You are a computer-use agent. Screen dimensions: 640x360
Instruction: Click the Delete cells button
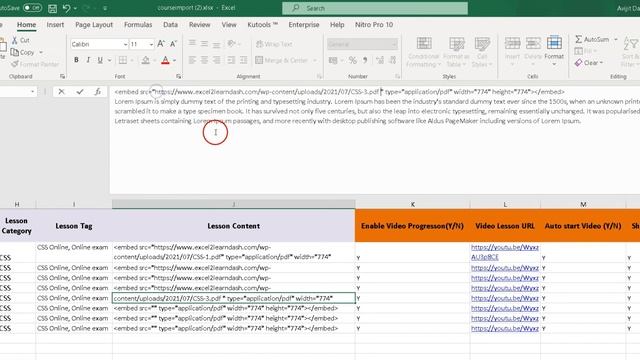[533, 51]
